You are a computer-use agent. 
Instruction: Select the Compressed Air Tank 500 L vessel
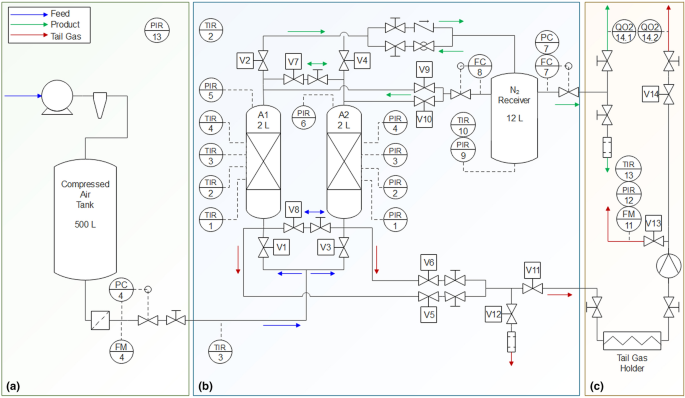coord(85,220)
